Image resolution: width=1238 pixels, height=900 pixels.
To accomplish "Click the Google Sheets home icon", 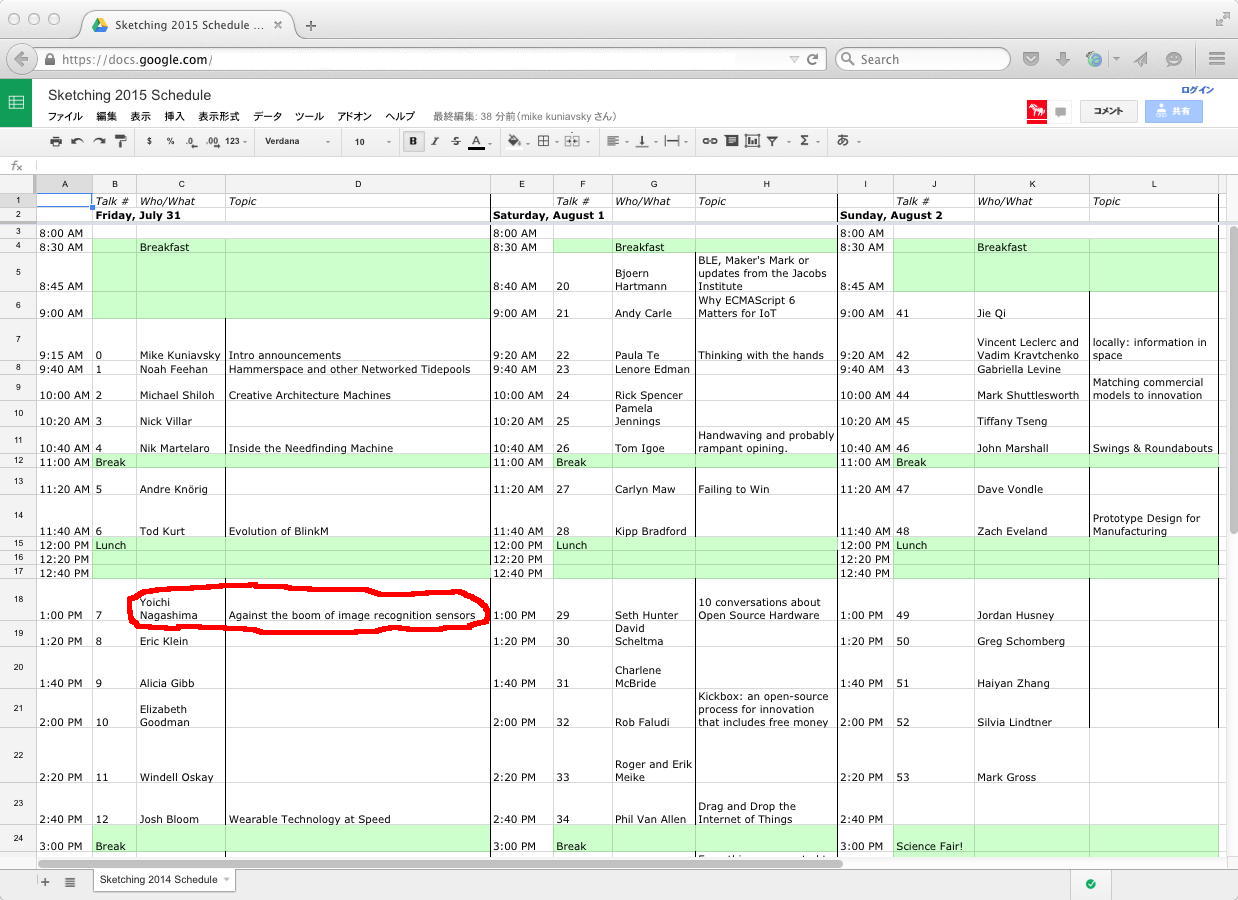I will tap(16, 103).
